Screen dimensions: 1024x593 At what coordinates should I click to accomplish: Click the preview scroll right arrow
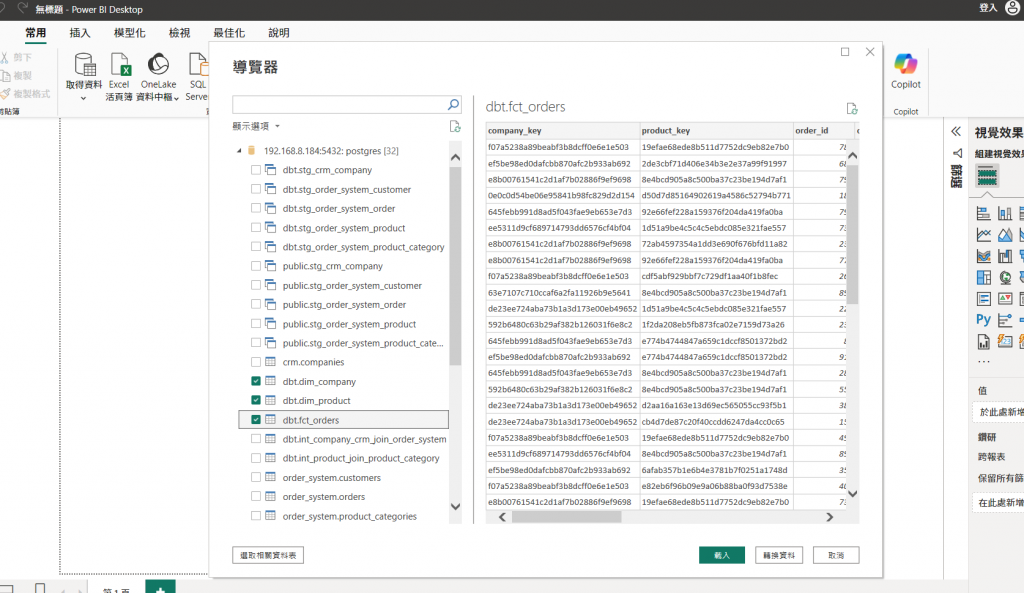(829, 517)
